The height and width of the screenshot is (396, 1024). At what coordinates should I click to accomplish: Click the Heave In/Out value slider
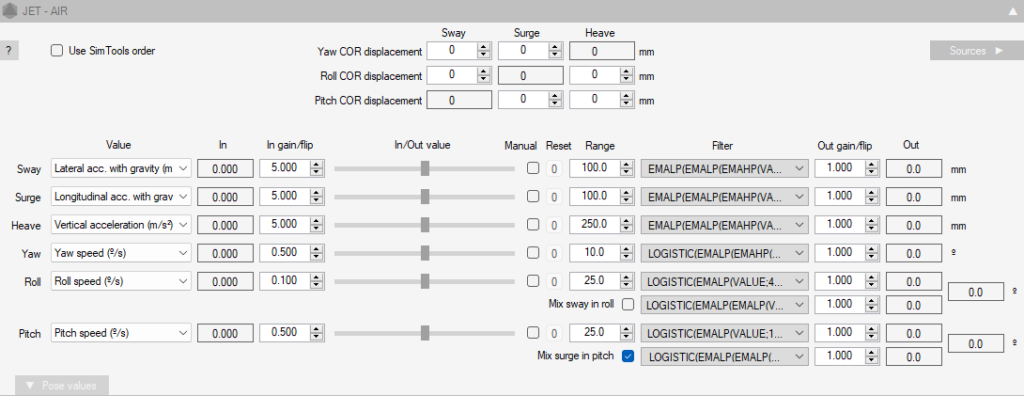tap(424, 225)
